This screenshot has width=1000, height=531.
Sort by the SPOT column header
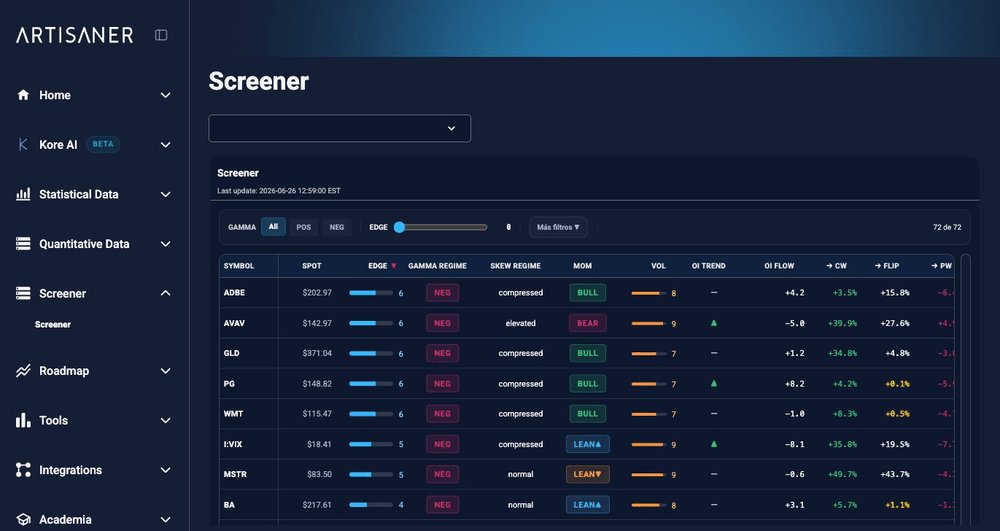tap(312, 266)
